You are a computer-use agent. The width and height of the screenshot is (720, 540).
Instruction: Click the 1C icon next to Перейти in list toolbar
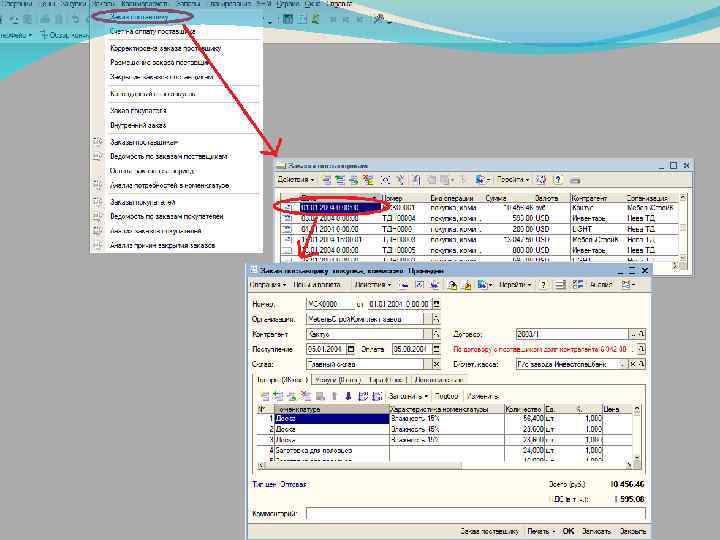(481, 180)
